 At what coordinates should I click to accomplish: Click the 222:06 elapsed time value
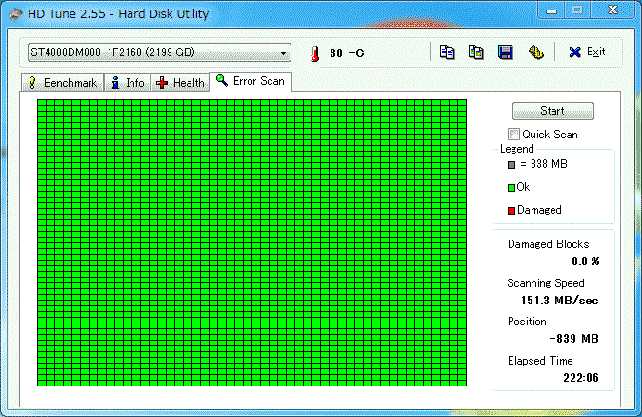(x=581, y=378)
